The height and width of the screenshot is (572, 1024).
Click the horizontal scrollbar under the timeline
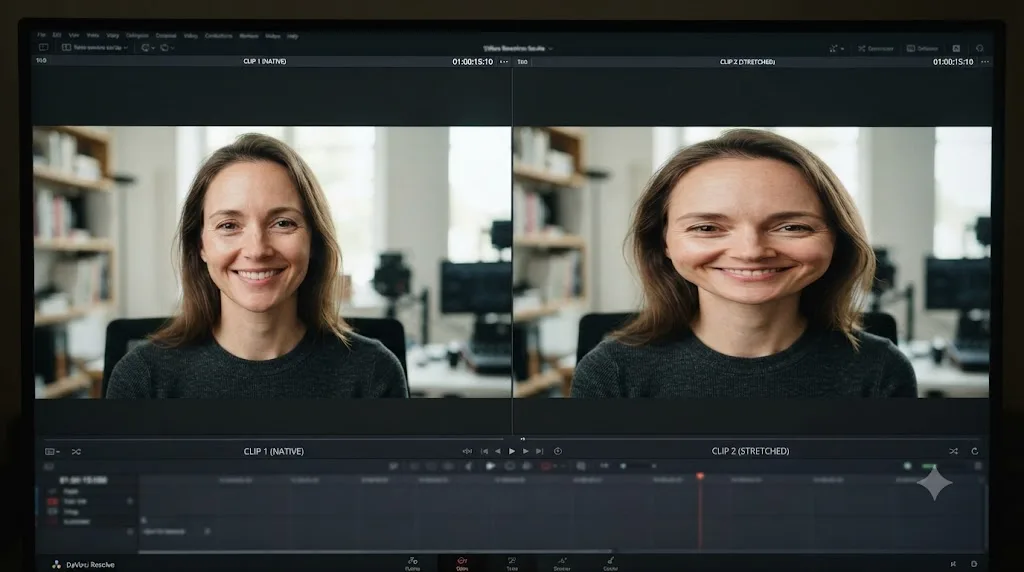(376, 551)
